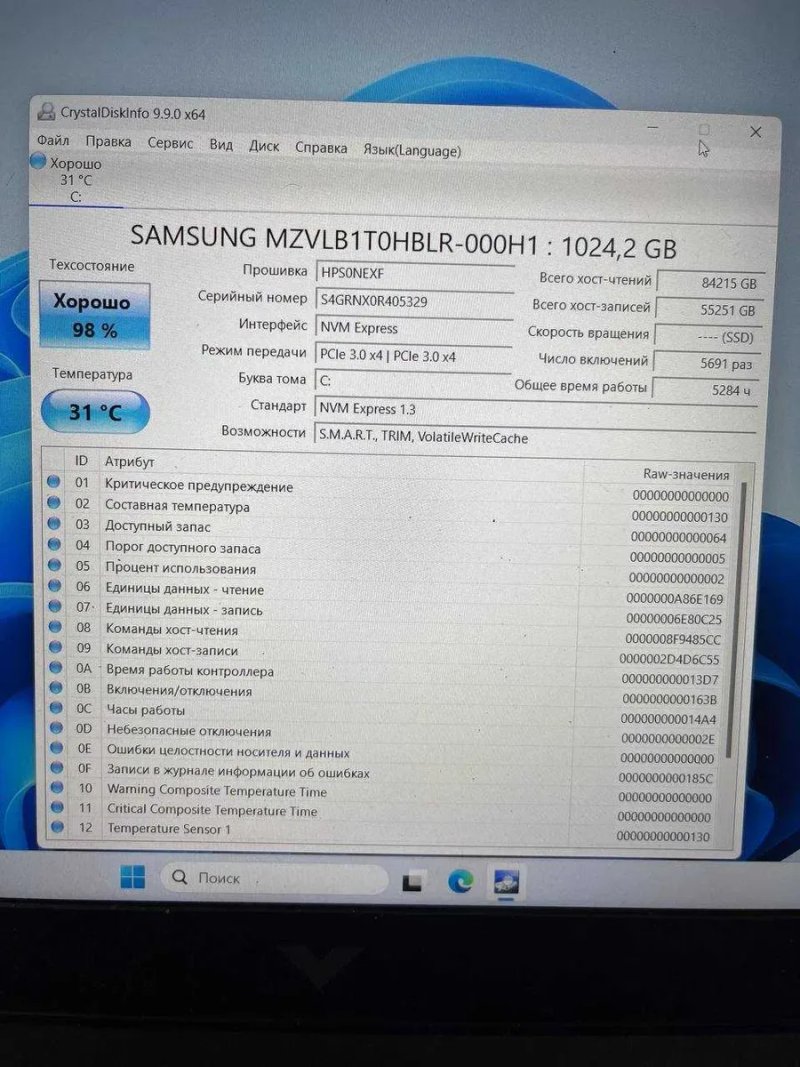
Task: Click the interface field NVM Express
Action: [414, 328]
